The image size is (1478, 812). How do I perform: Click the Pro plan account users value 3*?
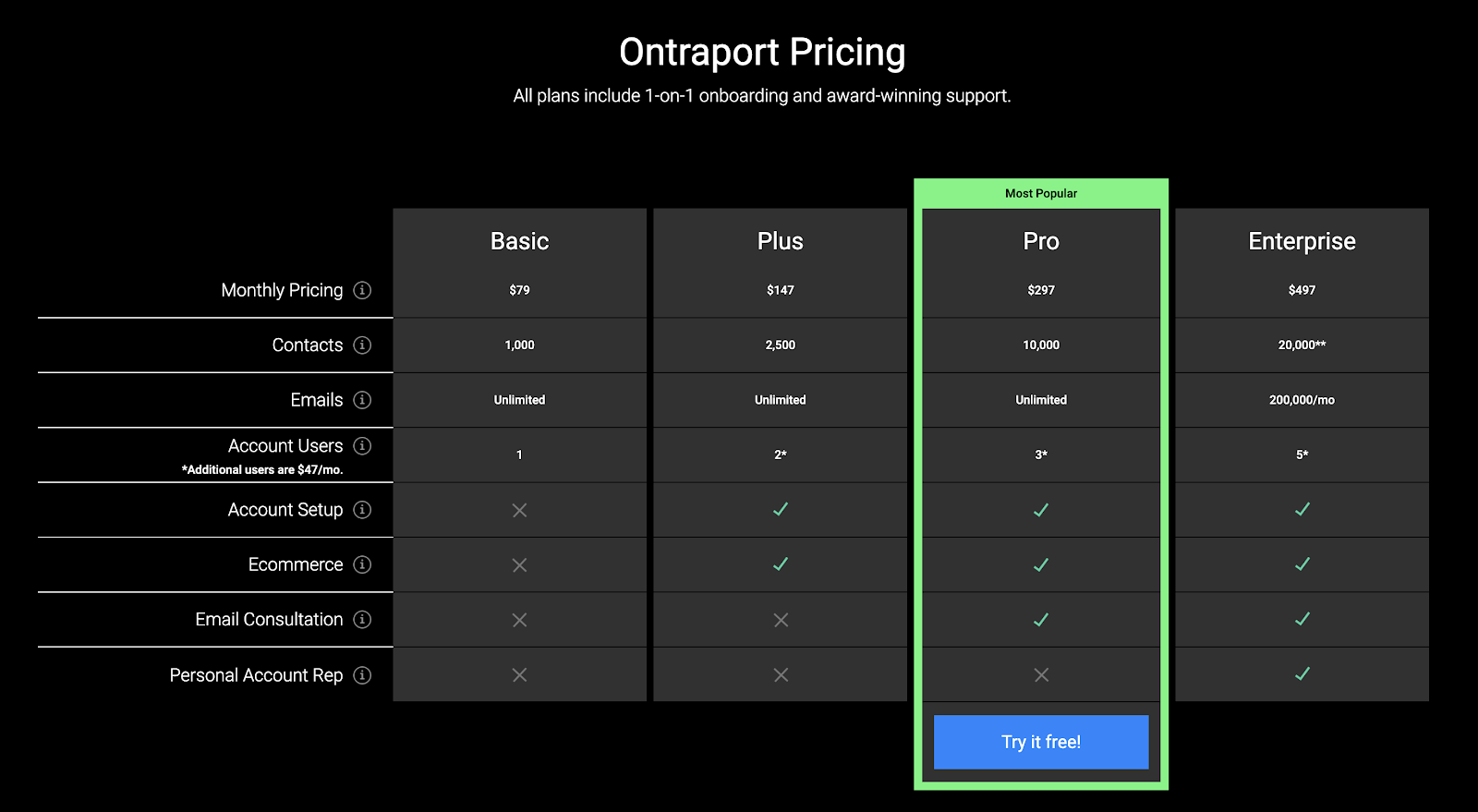1041,454
